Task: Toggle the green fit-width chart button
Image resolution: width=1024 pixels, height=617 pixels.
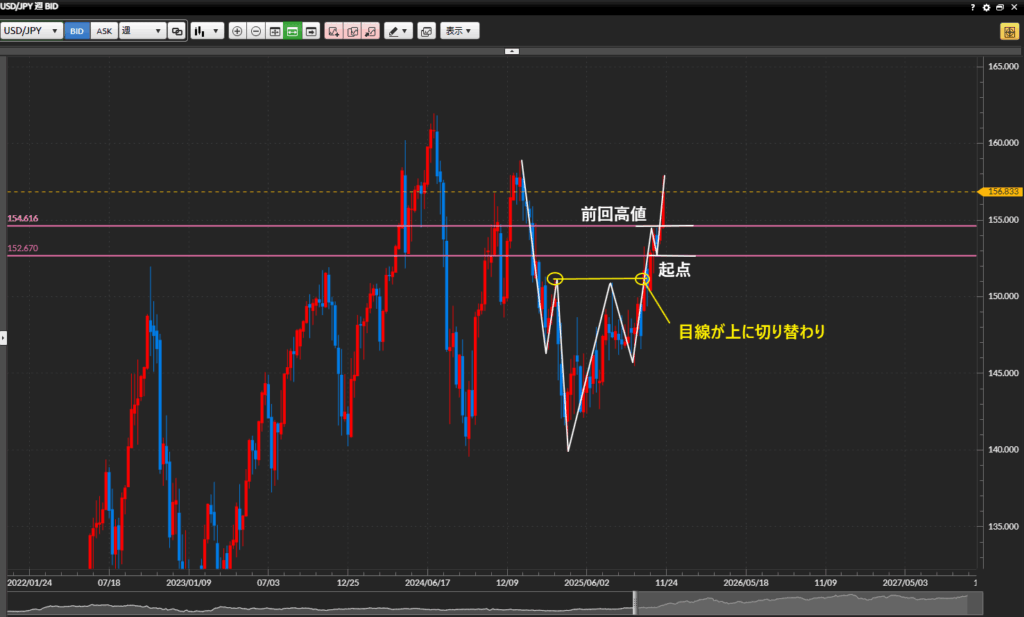Action: tap(292, 31)
